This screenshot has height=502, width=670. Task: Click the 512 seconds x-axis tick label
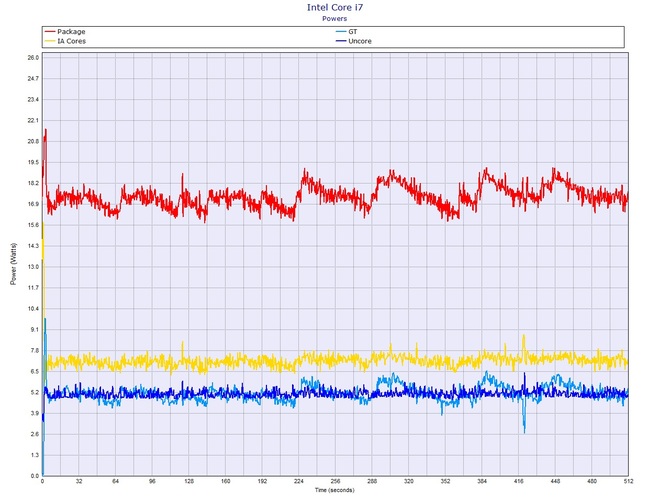pyautogui.click(x=628, y=481)
